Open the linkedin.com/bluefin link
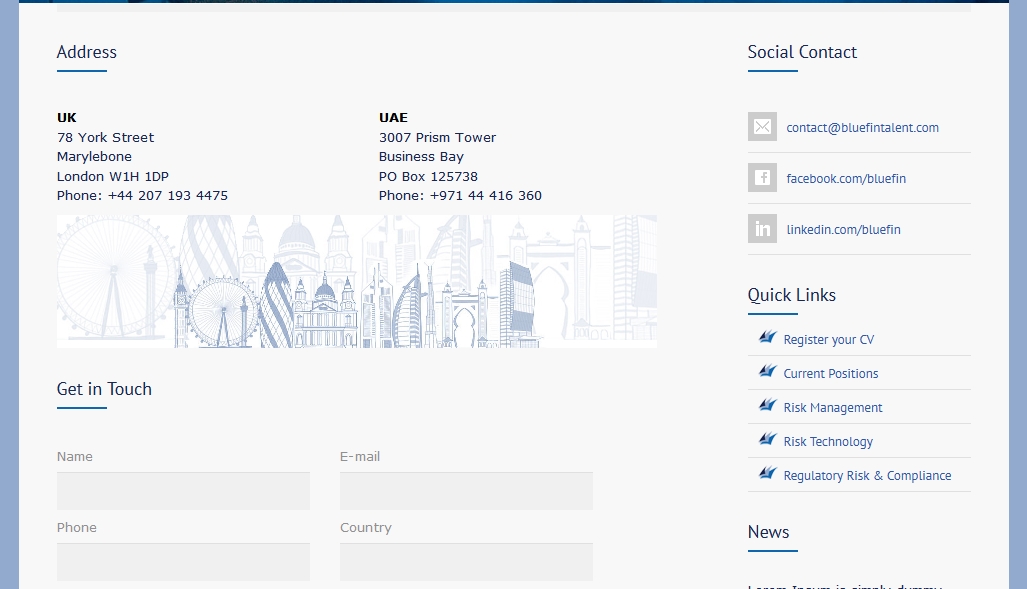Image resolution: width=1027 pixels, height=589 pixels. tap(843, 230)
